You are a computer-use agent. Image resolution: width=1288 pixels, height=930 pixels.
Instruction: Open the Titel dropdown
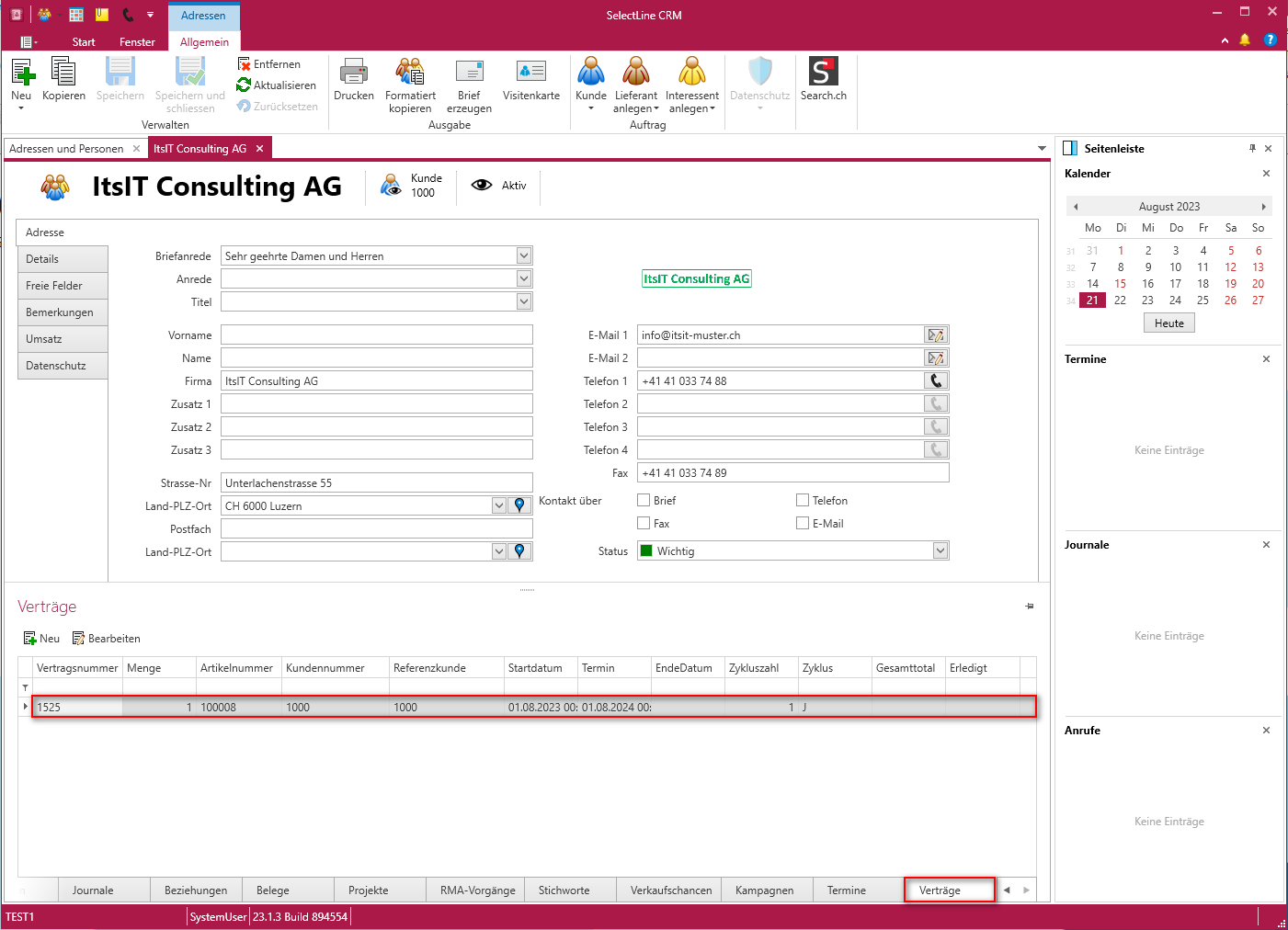click(524, 301)
